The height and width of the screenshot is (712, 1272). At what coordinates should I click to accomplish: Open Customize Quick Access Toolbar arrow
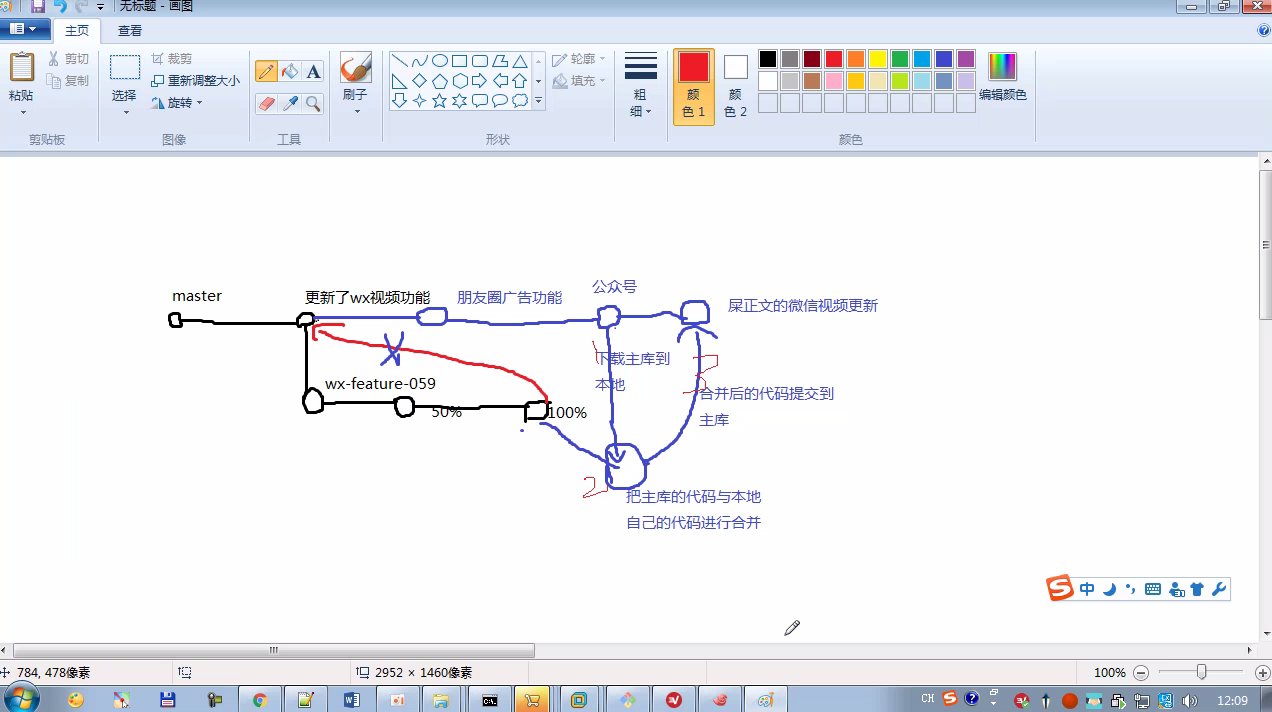(x=100, y=7)
